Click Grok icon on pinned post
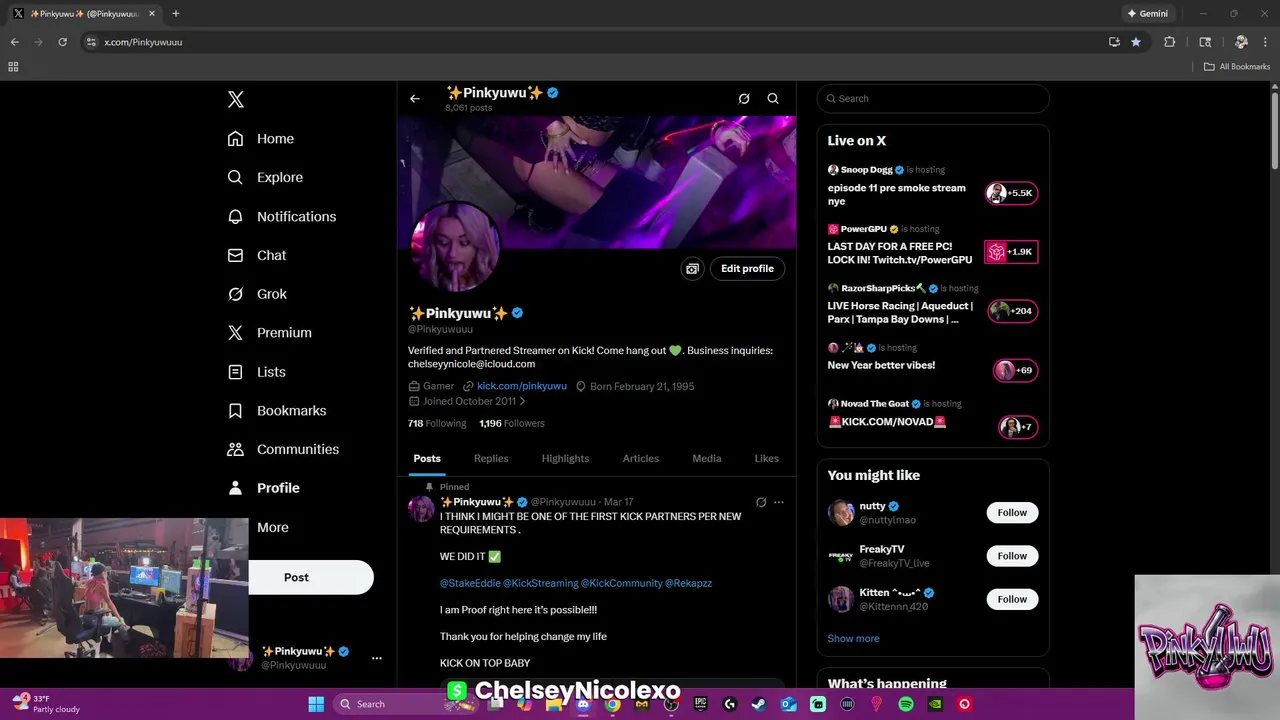The height and width of the screenshot is (720, 1280). coord(761,502)
